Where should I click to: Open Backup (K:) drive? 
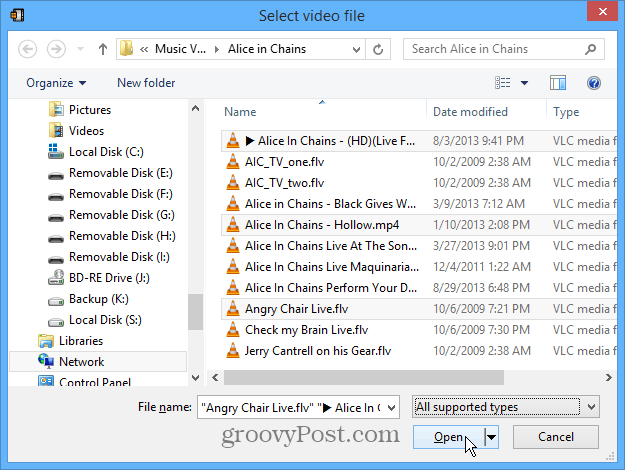[98, 299]
